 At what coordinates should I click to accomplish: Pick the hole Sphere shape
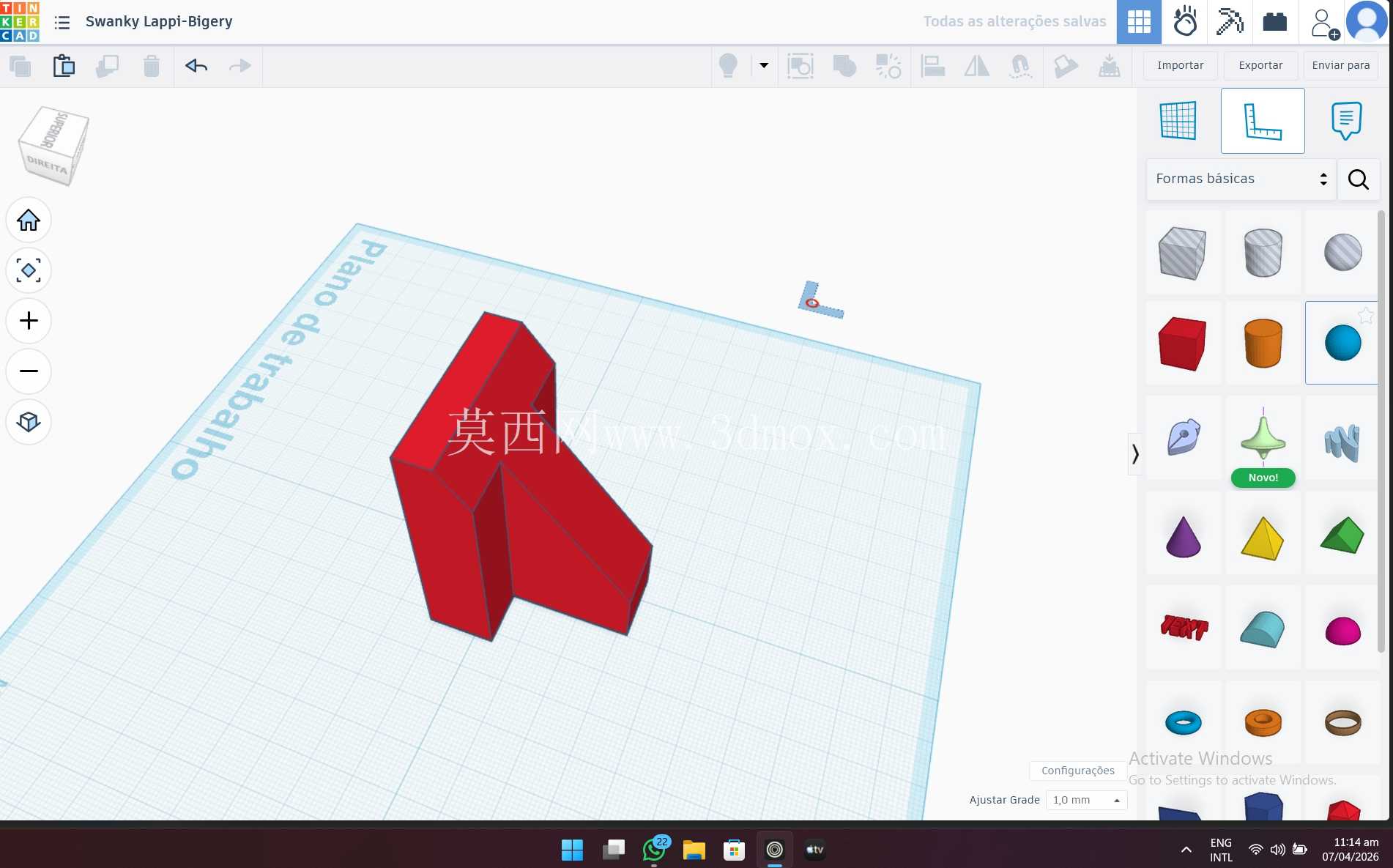tap(1342, 253)
